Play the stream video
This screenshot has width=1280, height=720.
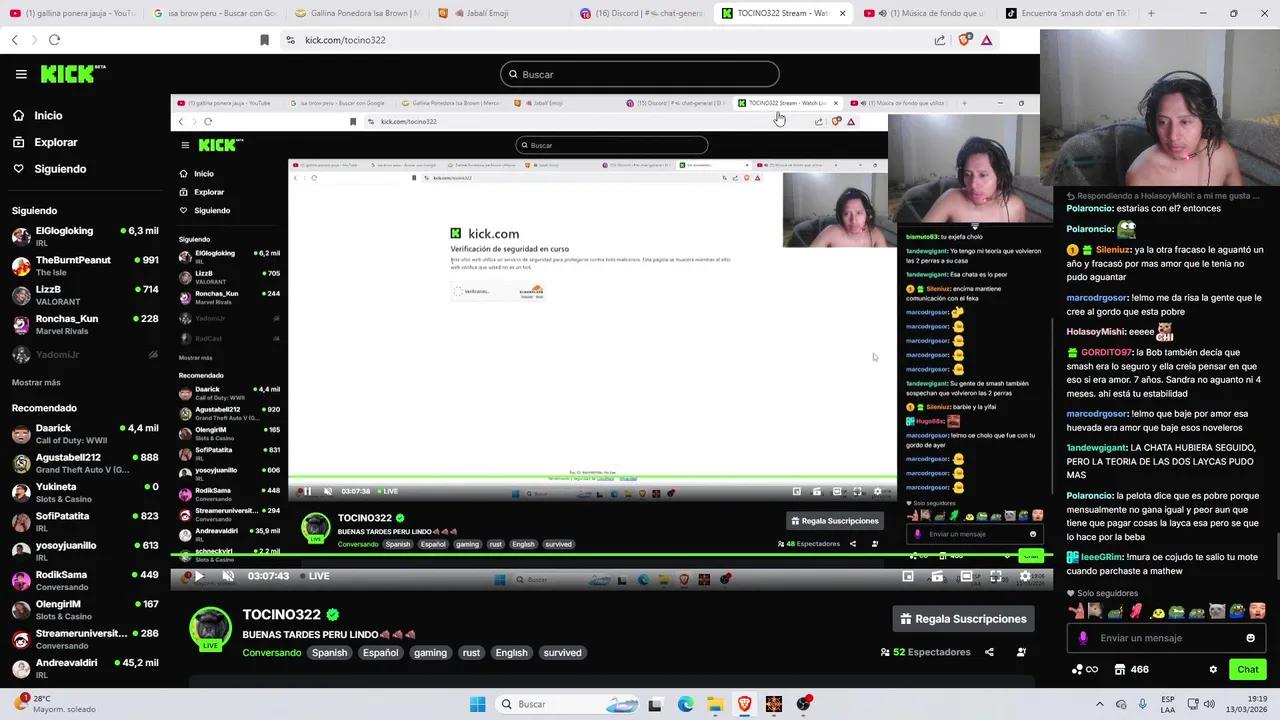point(198,576)
